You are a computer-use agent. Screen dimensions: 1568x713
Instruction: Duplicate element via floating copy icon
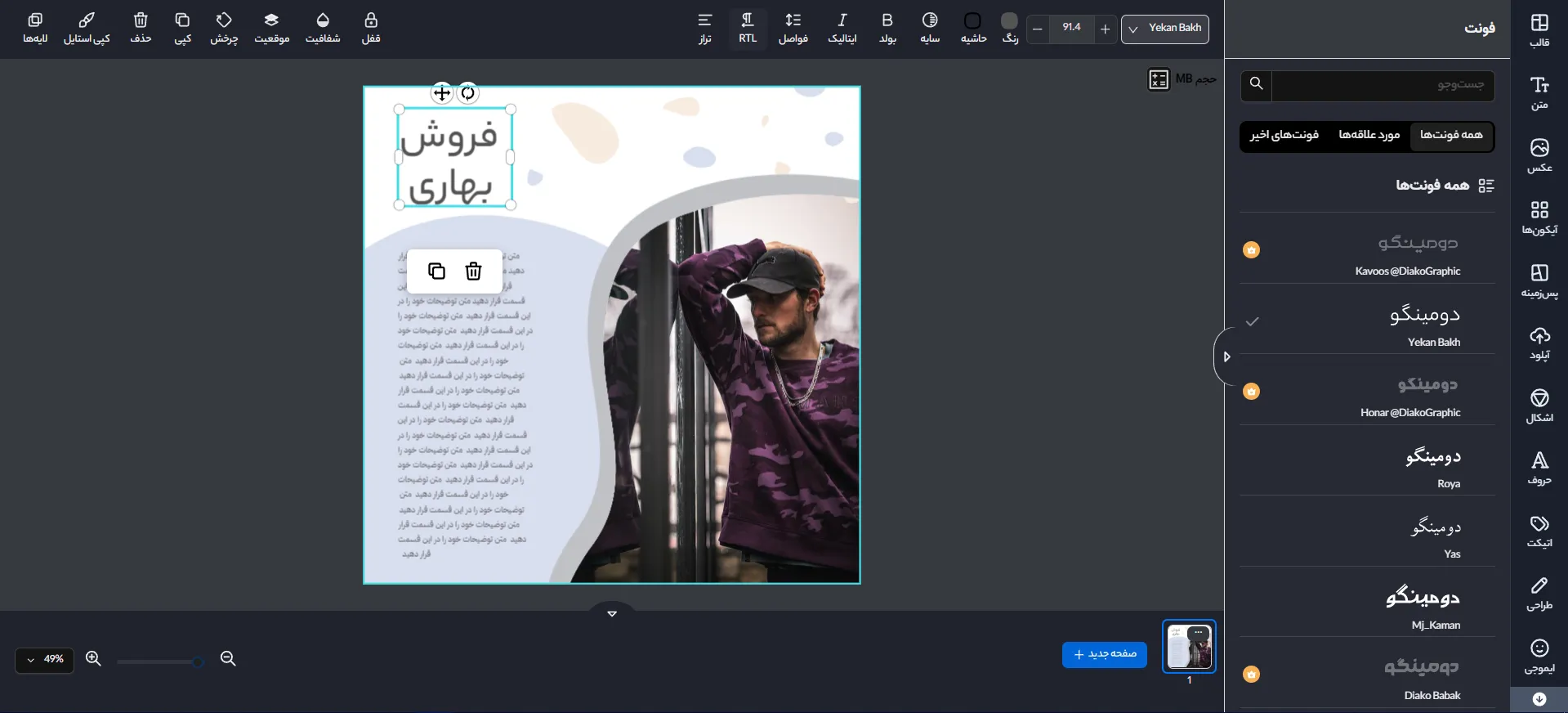436,271
